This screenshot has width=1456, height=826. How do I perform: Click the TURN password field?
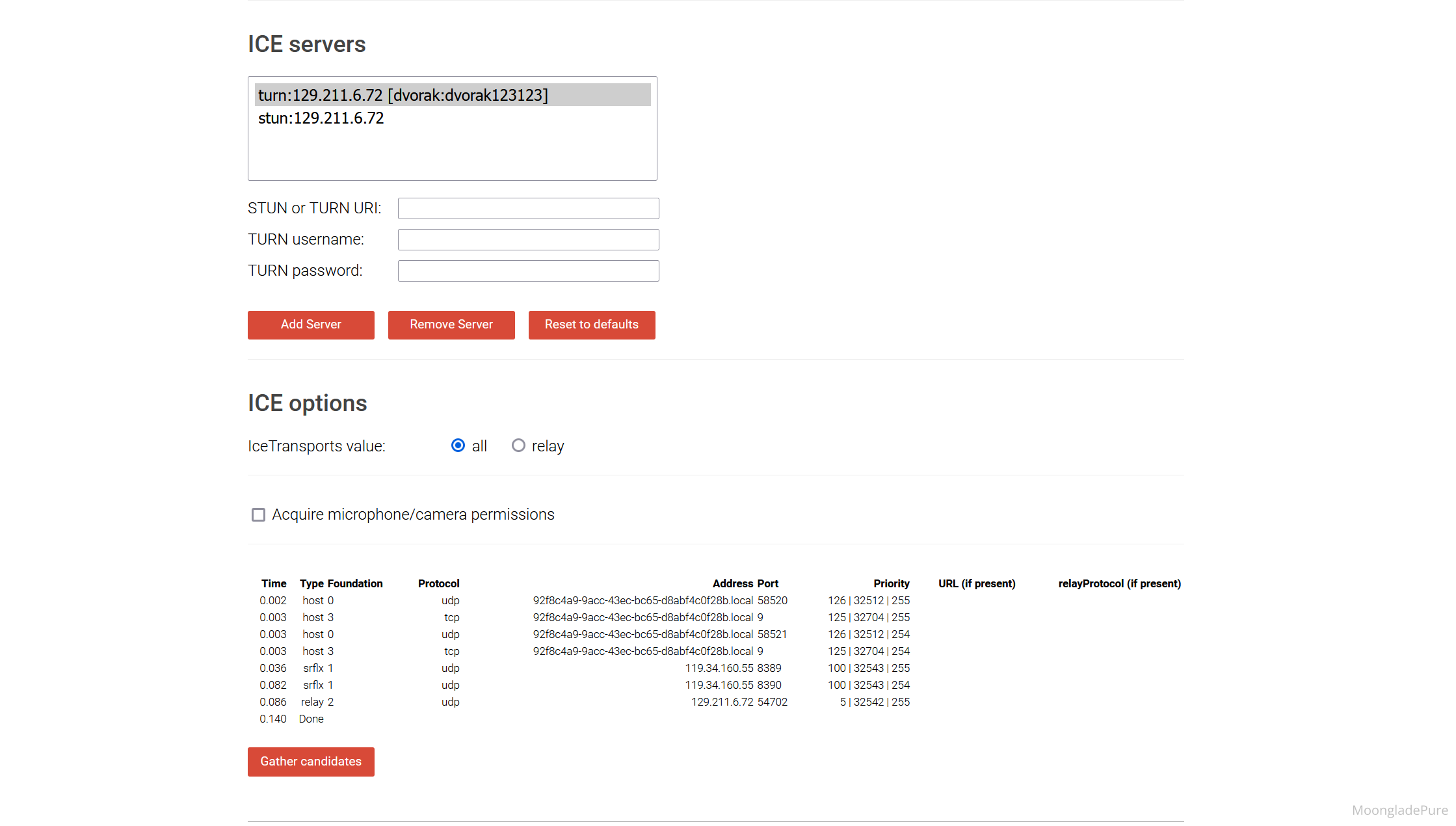pyautogui.click(x=528, y=271)
